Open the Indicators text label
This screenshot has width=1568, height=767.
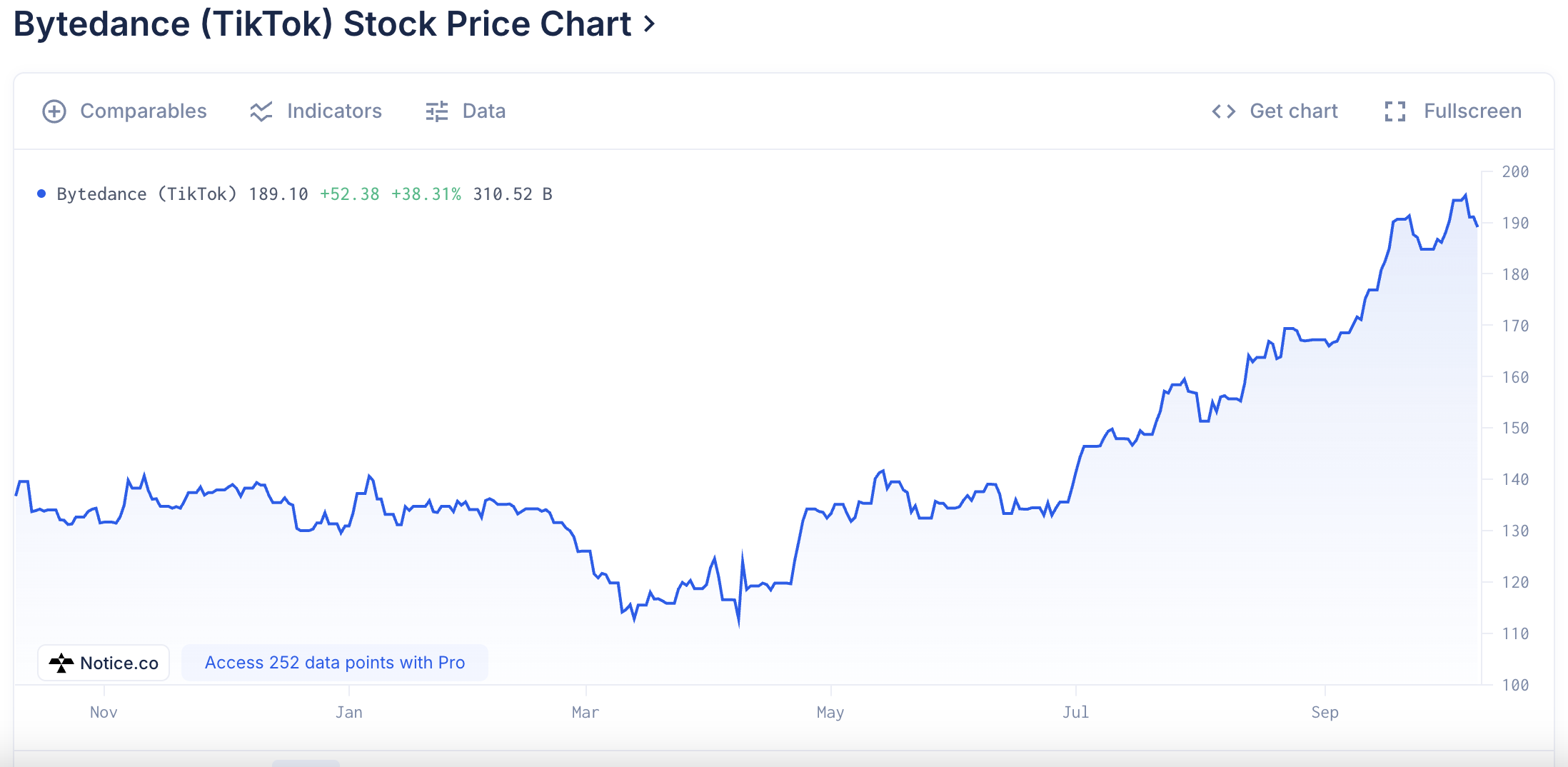[x=334, y=111]
